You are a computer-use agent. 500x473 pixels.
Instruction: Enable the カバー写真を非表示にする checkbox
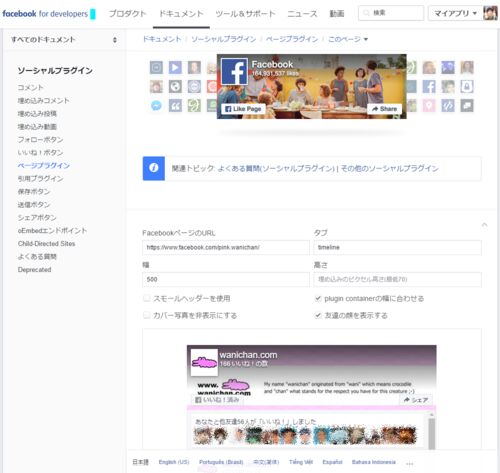point(146,315)
